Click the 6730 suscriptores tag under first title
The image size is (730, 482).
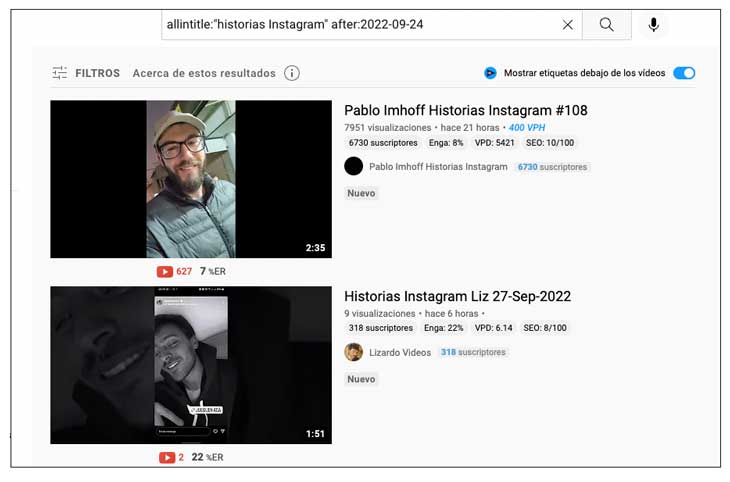(x=383, y=143)
